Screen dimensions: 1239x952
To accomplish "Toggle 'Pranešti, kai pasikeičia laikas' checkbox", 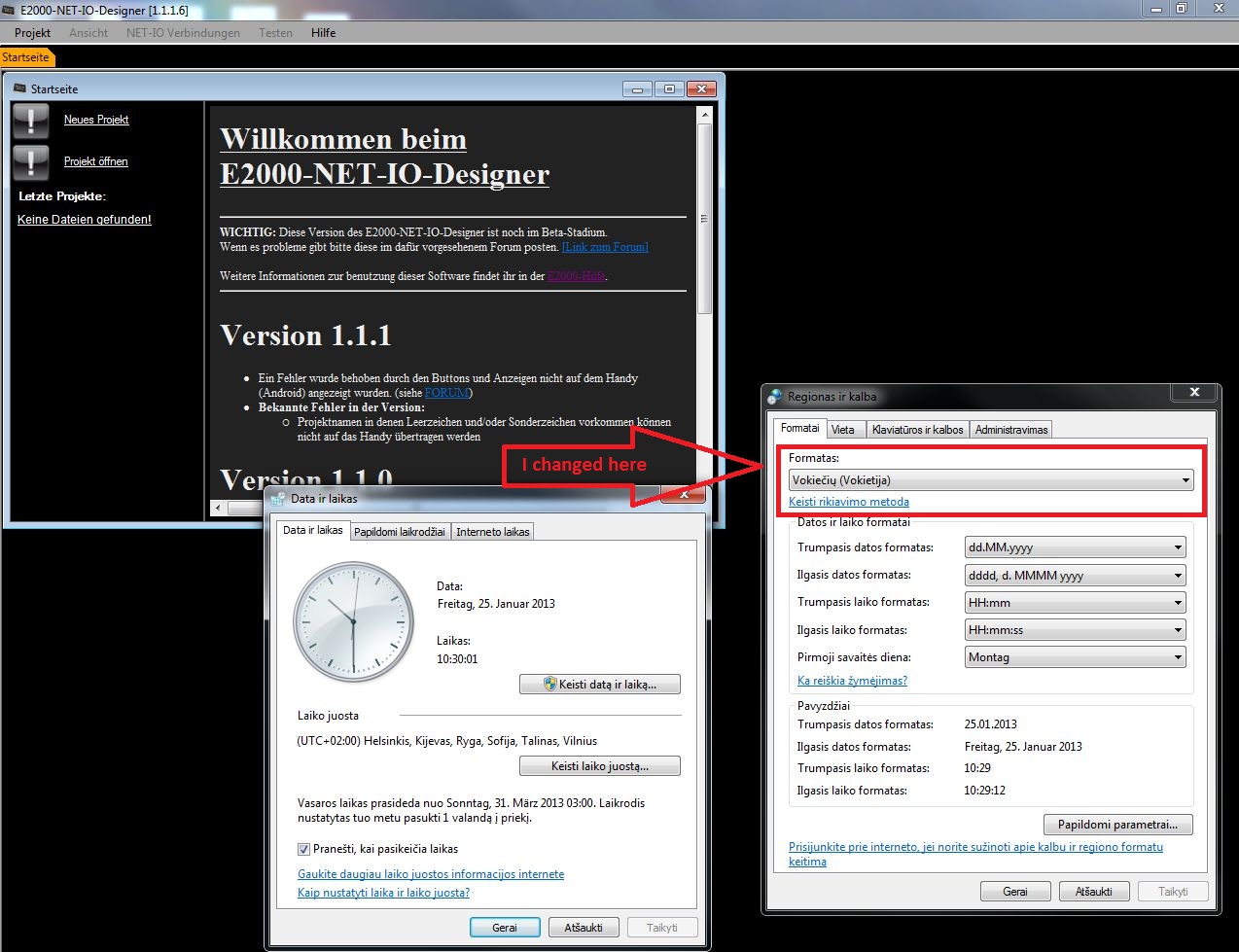I will tap(304, 849).
